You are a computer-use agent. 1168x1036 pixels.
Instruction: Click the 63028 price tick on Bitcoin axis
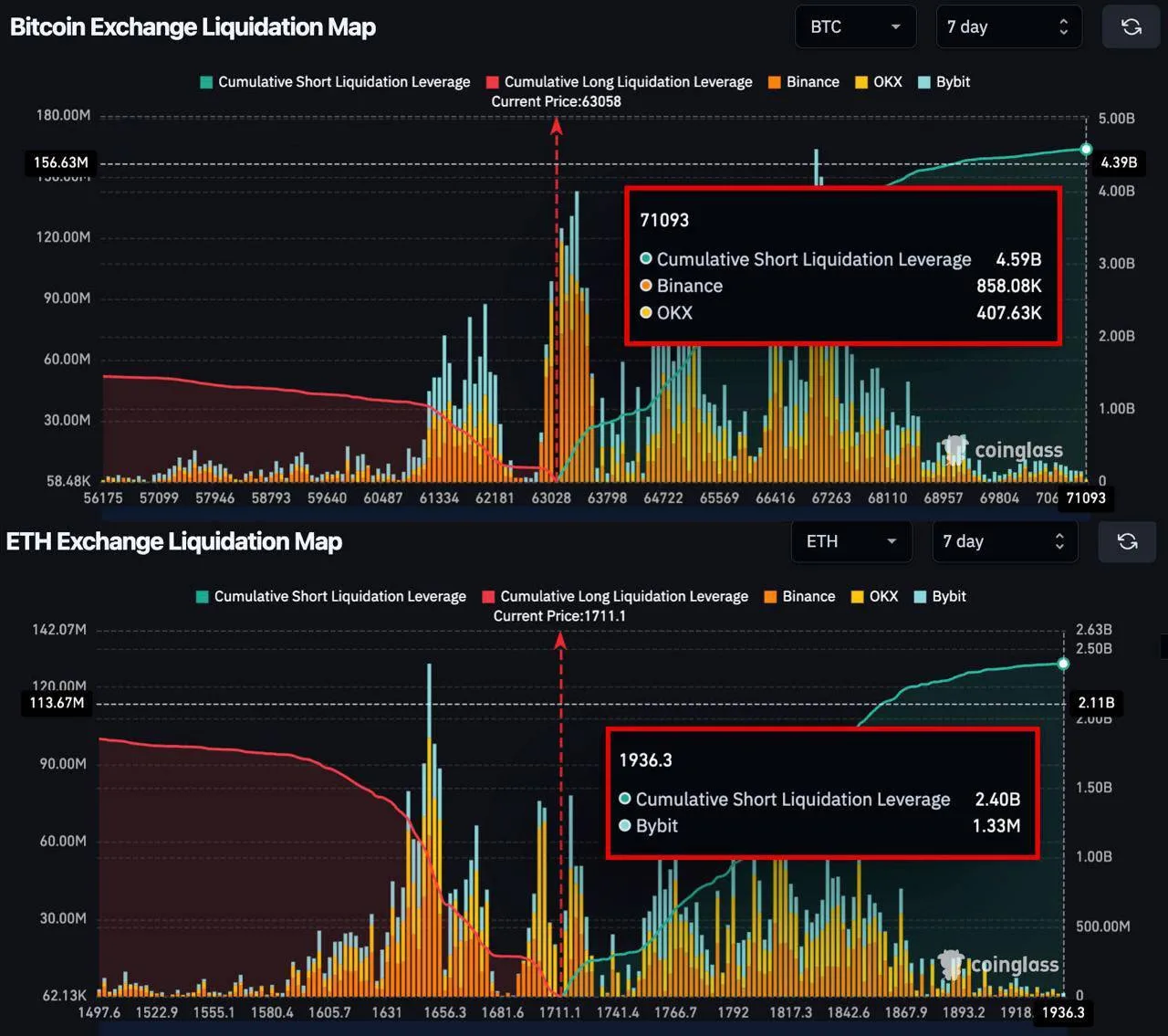551,498
